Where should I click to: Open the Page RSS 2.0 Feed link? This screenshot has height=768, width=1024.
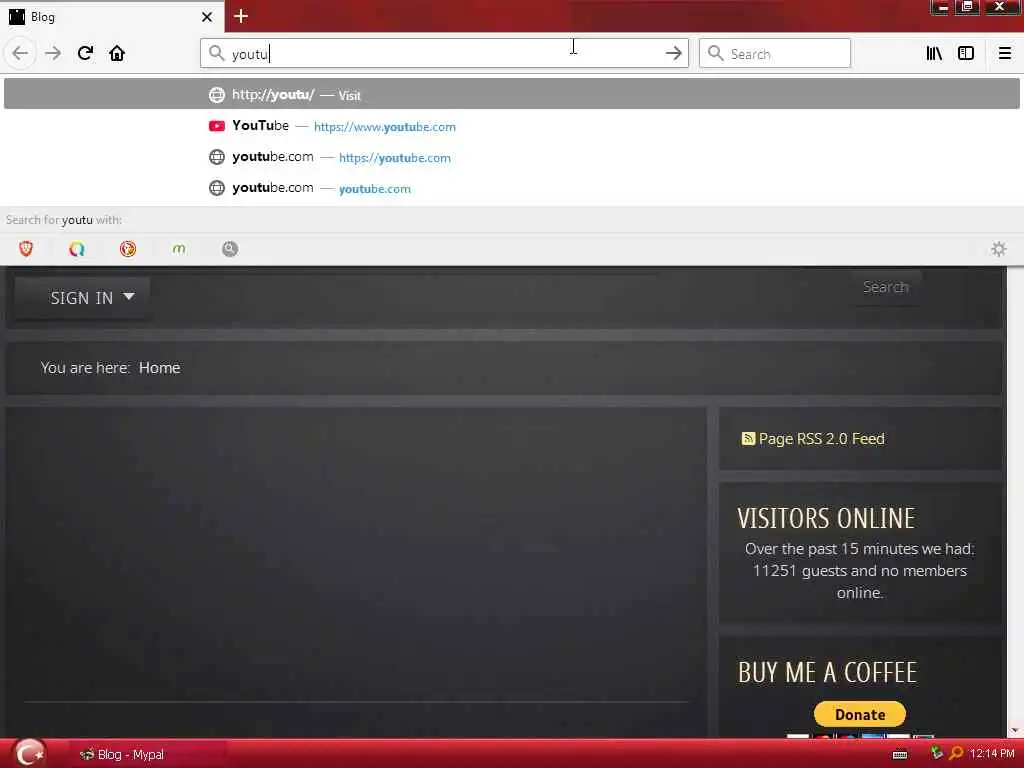coord(821,439)
